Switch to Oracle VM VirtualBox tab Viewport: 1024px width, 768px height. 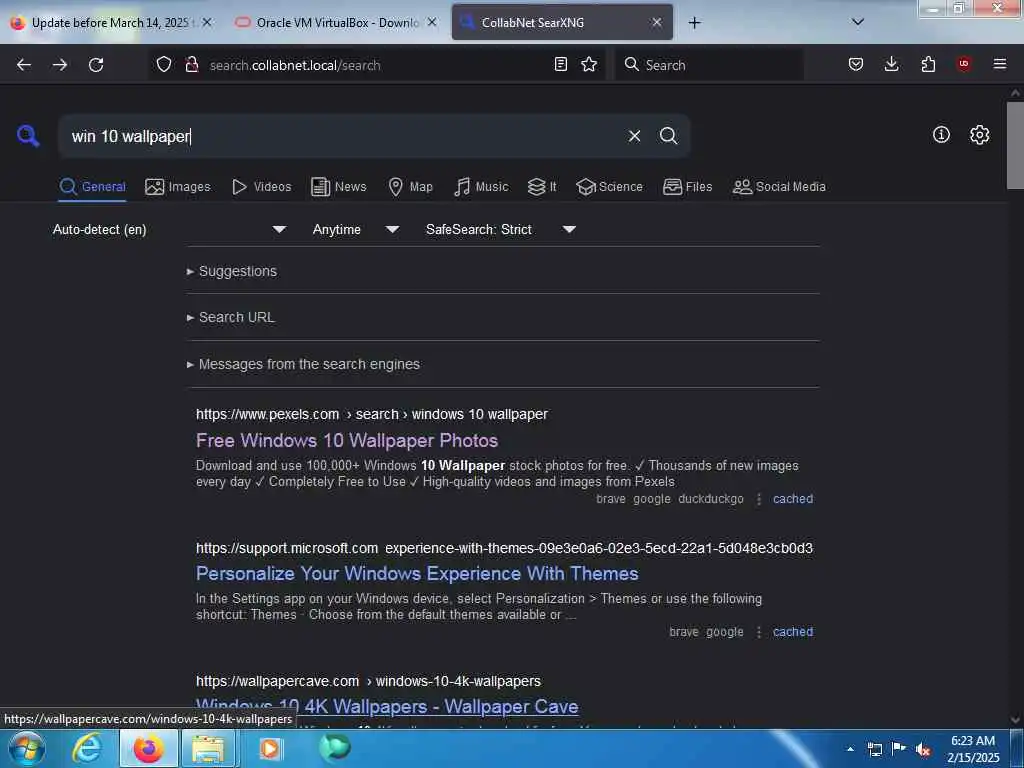[335, 23]
